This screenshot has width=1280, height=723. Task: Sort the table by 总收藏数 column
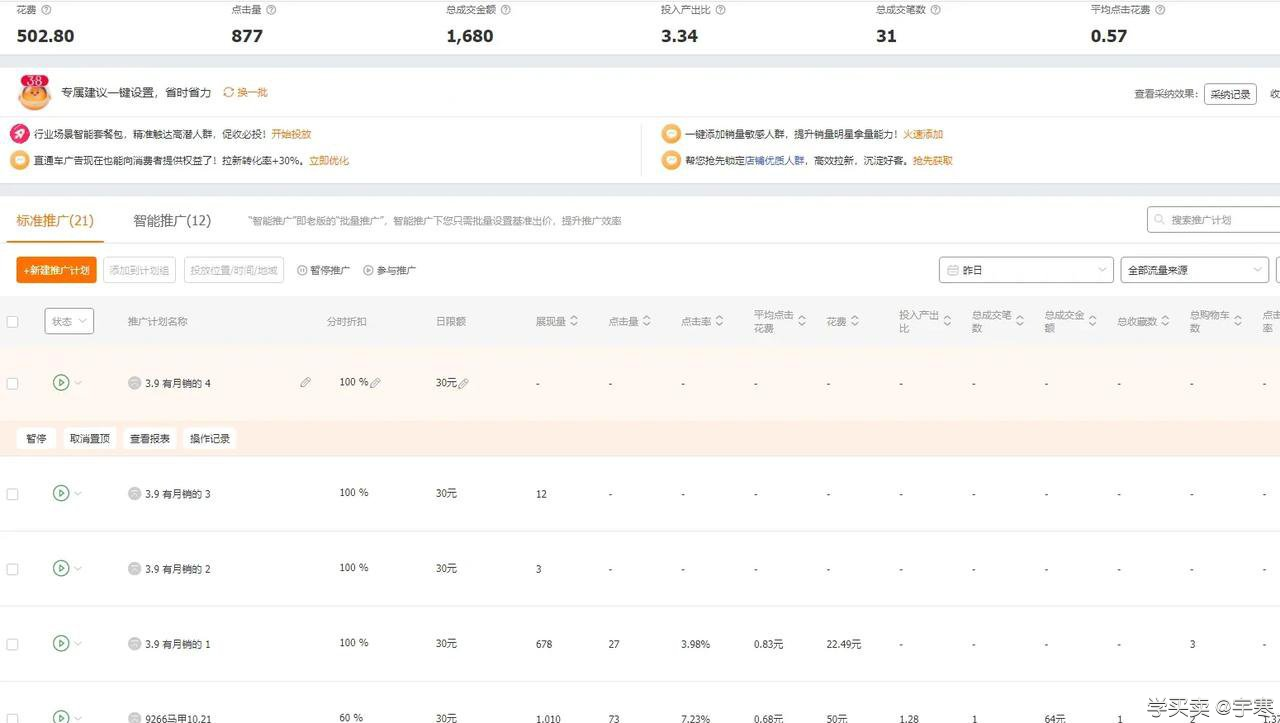(x=1165, y=321)
